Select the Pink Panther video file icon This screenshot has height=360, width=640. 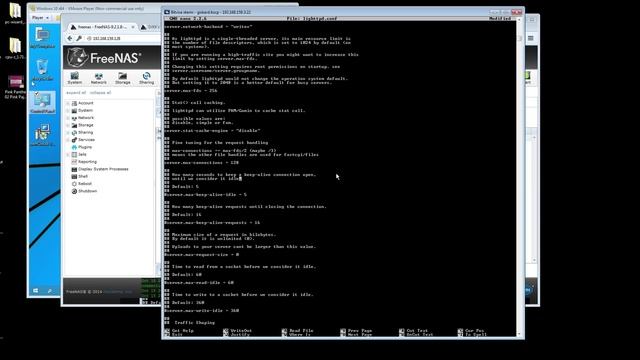point(16,87)
